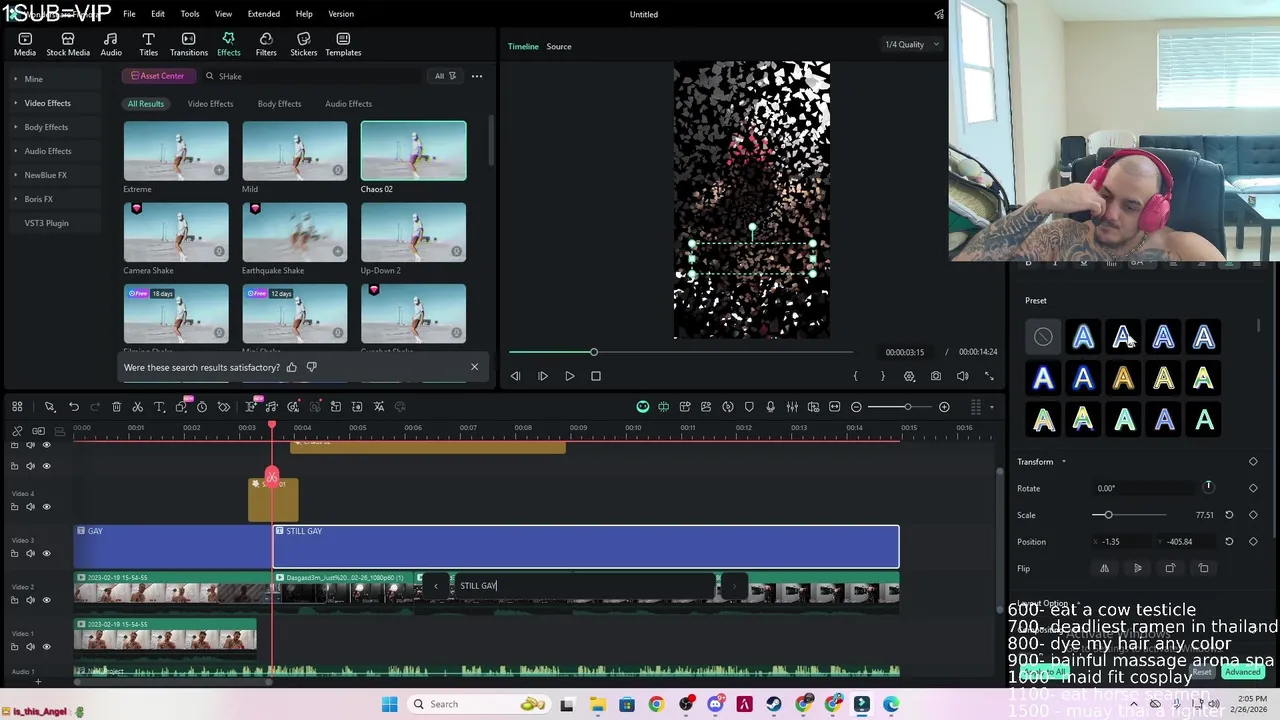Viewport: 1280px width, 720px height.
Task: Take a snapshot with camera icon
Action: [936, 376]
